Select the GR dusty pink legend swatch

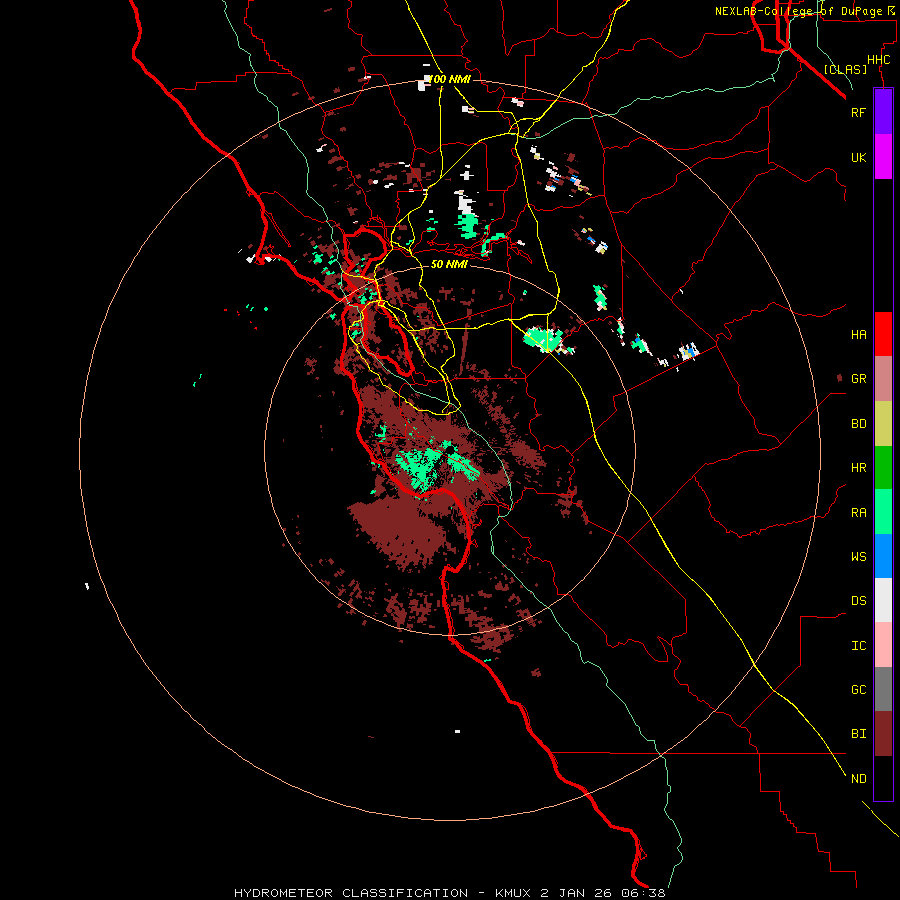(x=883, y=379)
